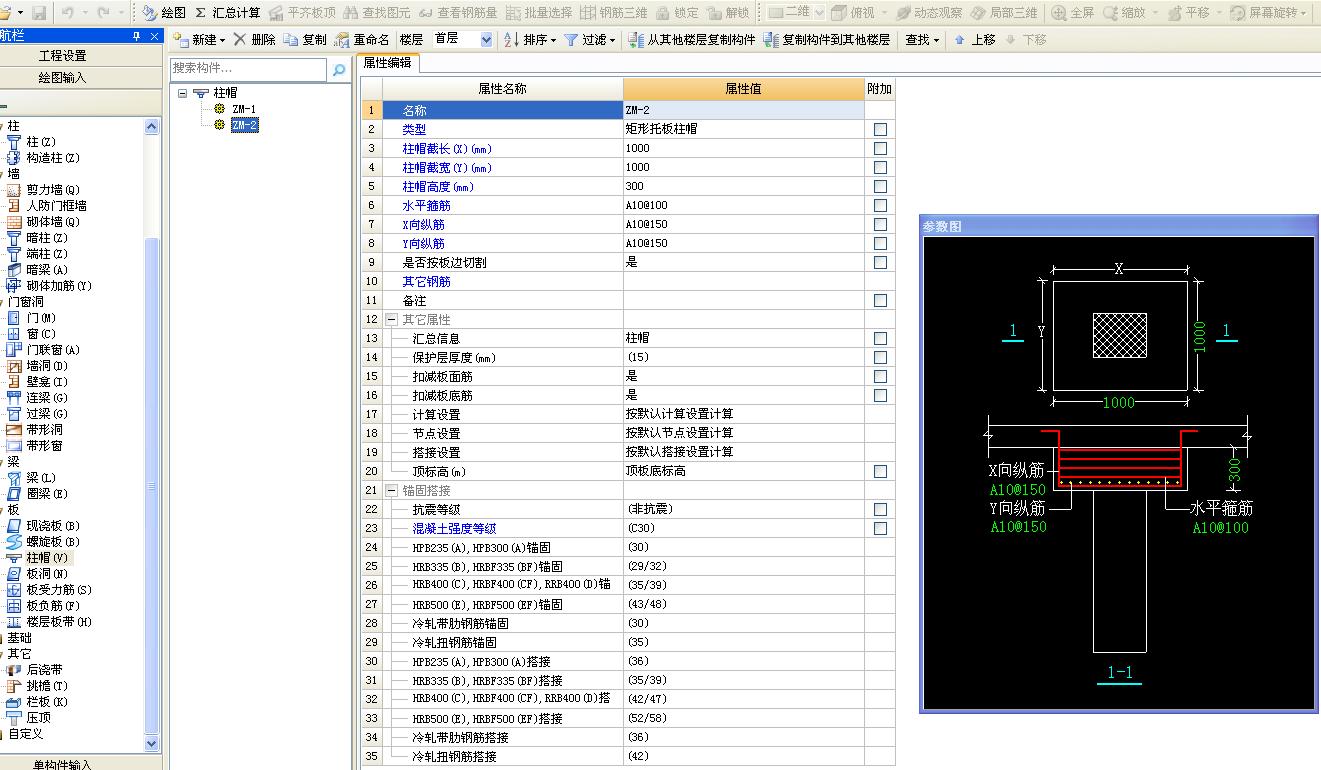Select ZM-1 component in tree
The width and height of the screenshot is (1321, 770).
coord(244,109)
